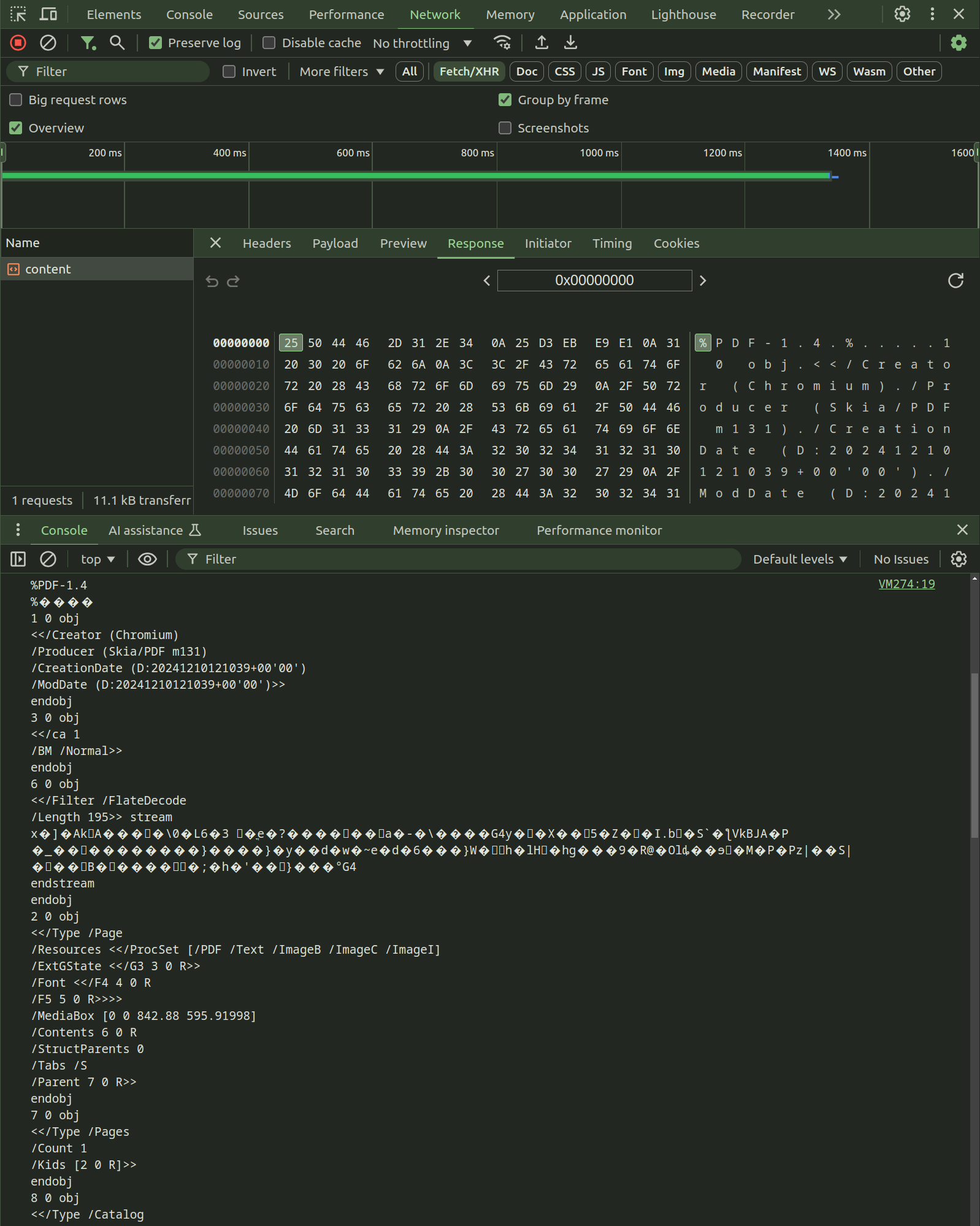
Task: Open the Application tab
Action: [x=593, y=14]
